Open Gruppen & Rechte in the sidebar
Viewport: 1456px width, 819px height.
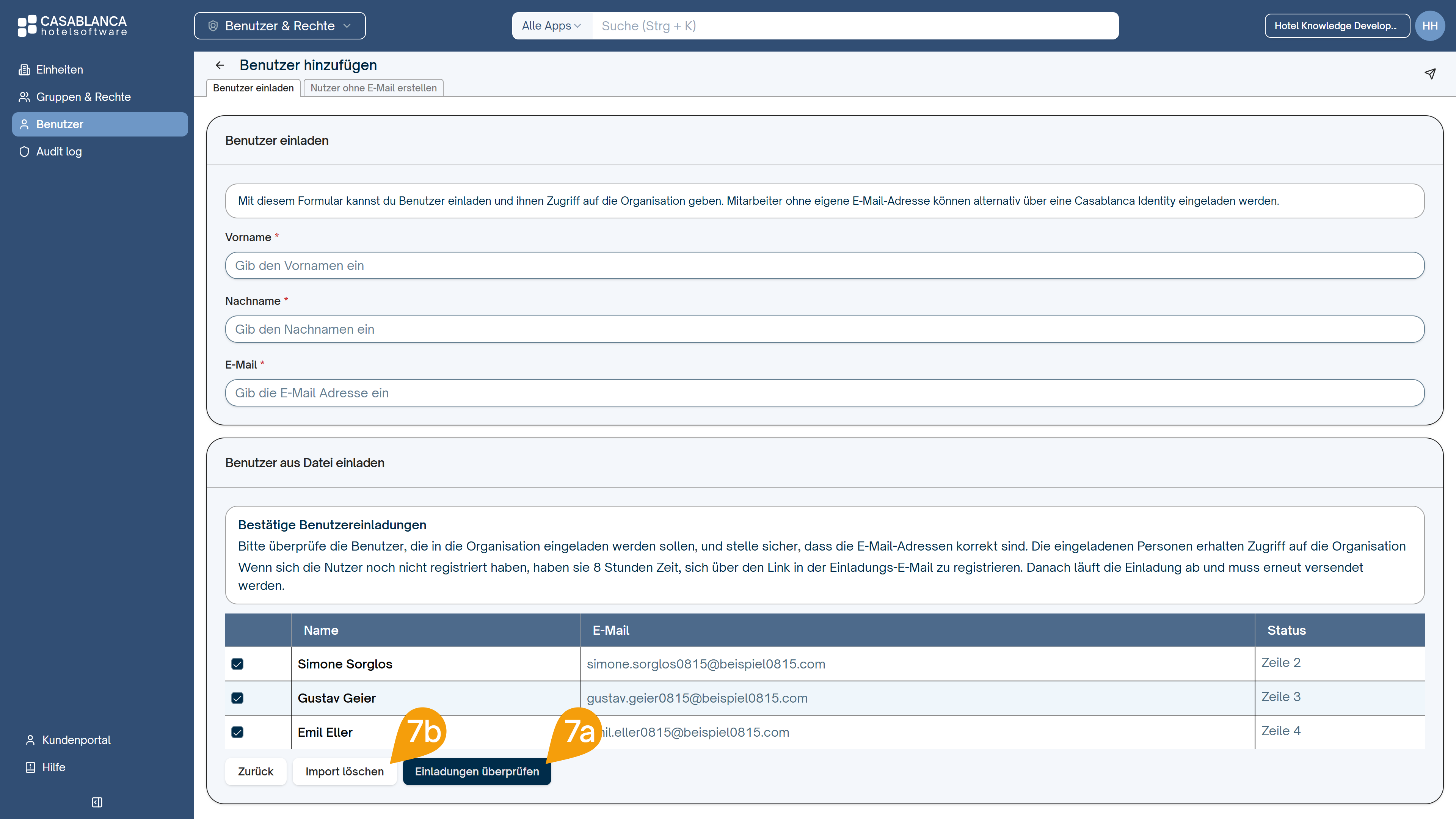100,97
